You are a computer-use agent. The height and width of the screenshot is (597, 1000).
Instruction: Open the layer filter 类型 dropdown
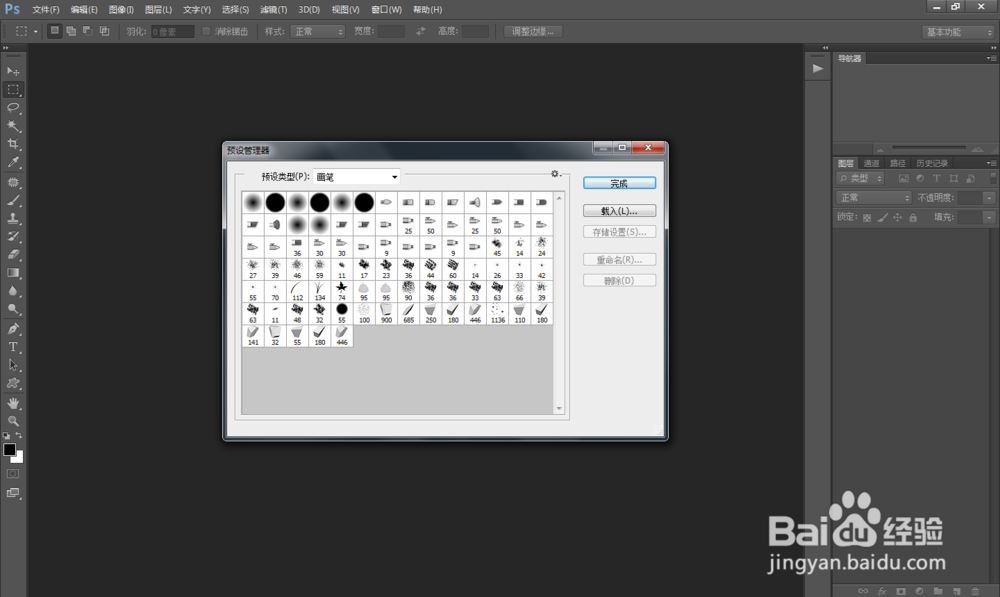(x=860, y=179)
